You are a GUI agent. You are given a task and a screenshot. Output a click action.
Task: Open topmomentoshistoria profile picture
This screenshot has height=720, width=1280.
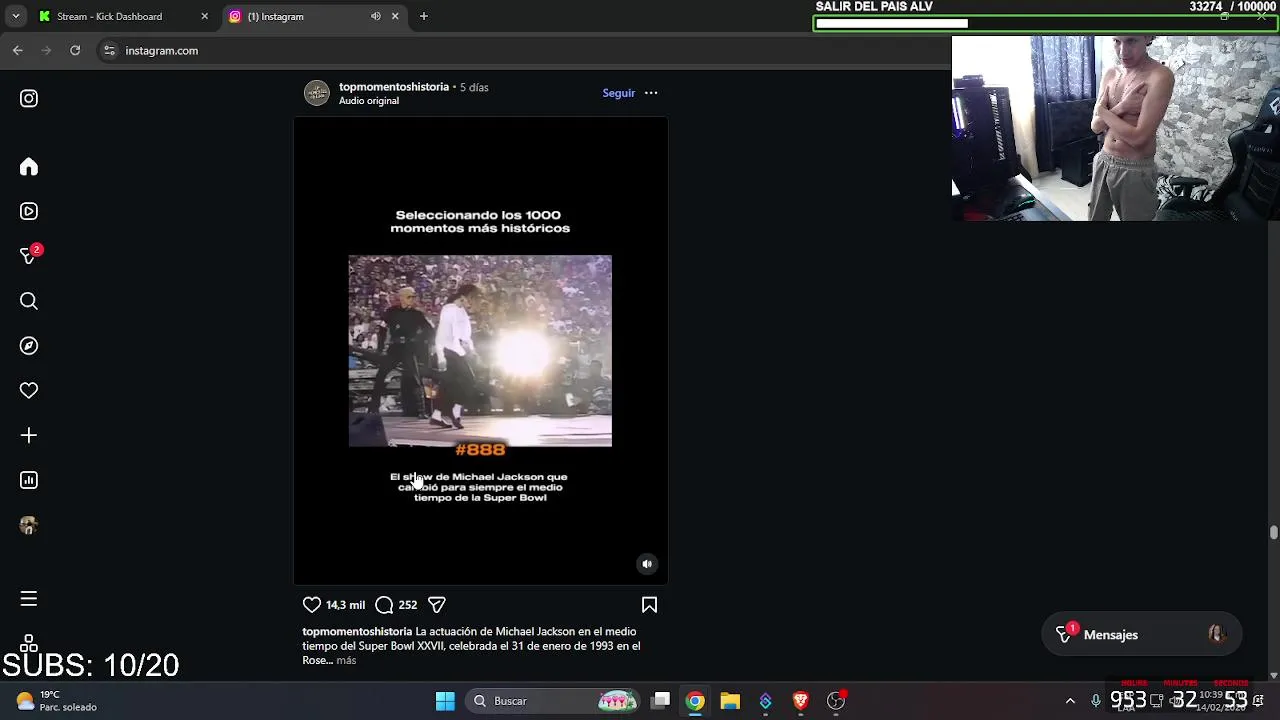[x=317, y=93]
